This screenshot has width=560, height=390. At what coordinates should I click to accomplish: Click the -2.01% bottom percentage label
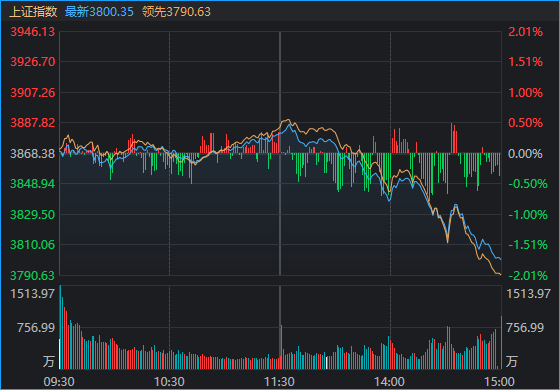[528, 276]
